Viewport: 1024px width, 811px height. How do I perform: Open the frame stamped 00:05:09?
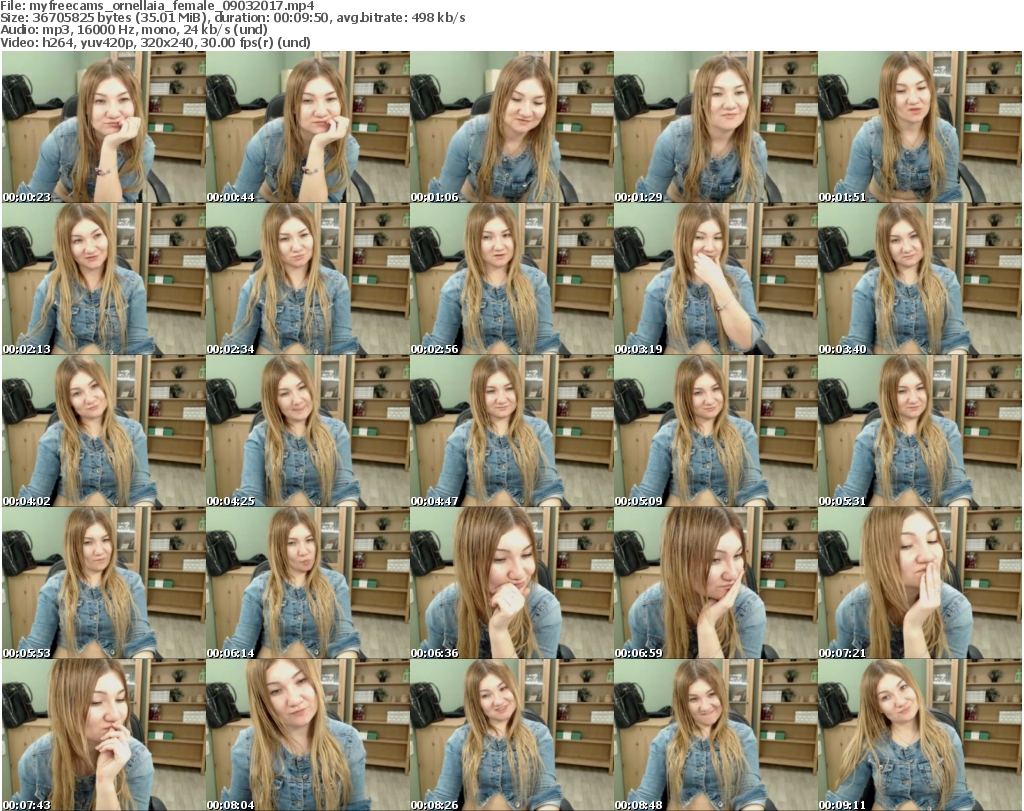pos(715,431)
